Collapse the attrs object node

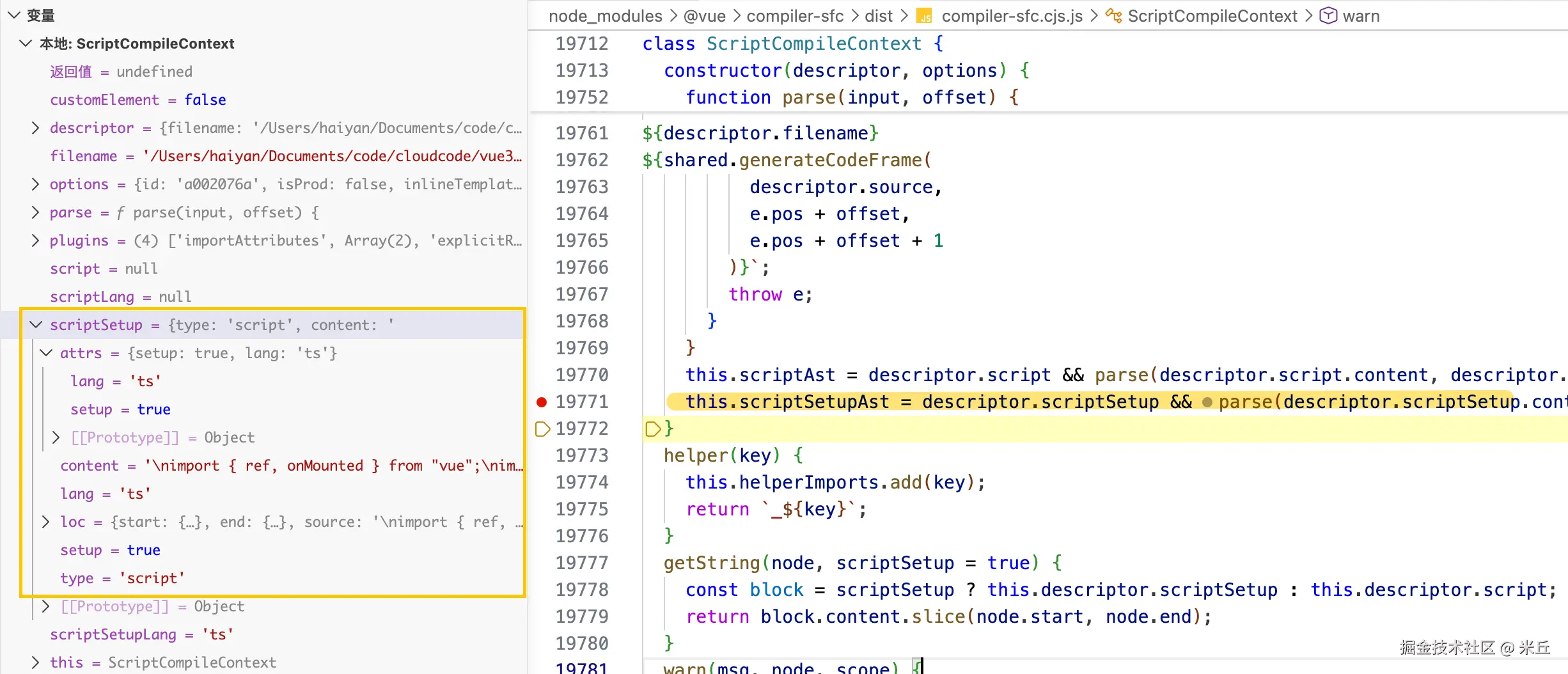[46, 353]
